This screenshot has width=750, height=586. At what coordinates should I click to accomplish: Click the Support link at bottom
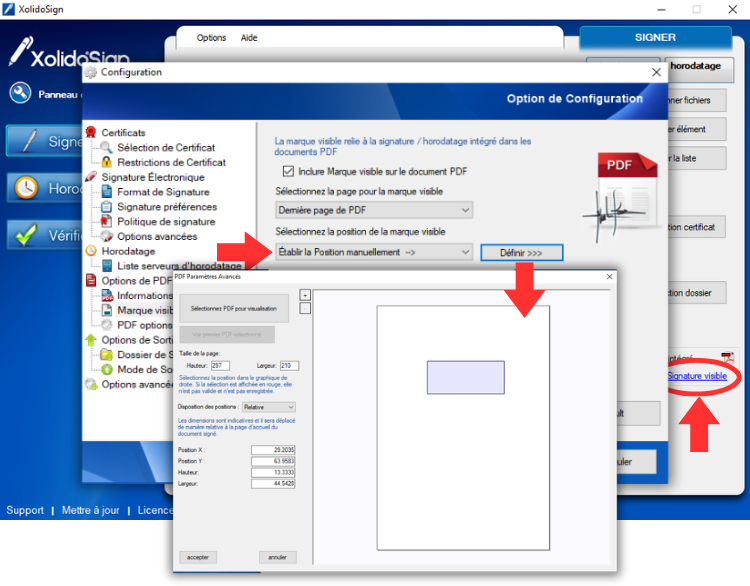[25, 510]
